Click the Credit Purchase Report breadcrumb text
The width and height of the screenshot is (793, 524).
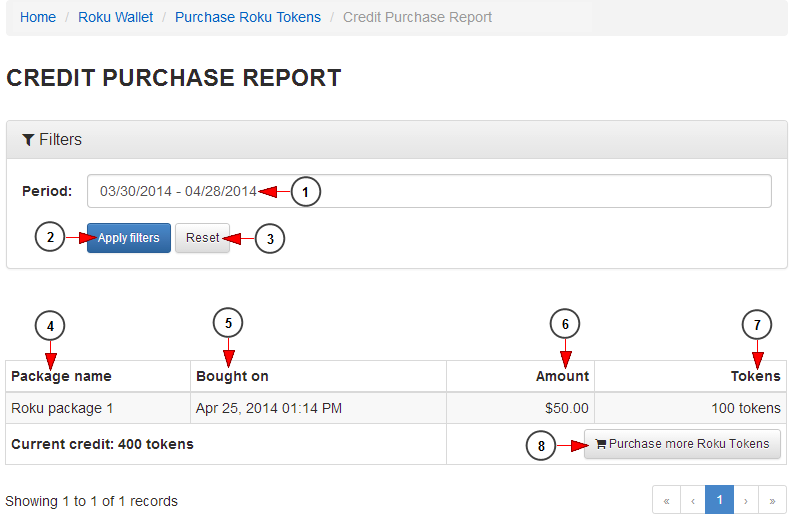(417, 17)
